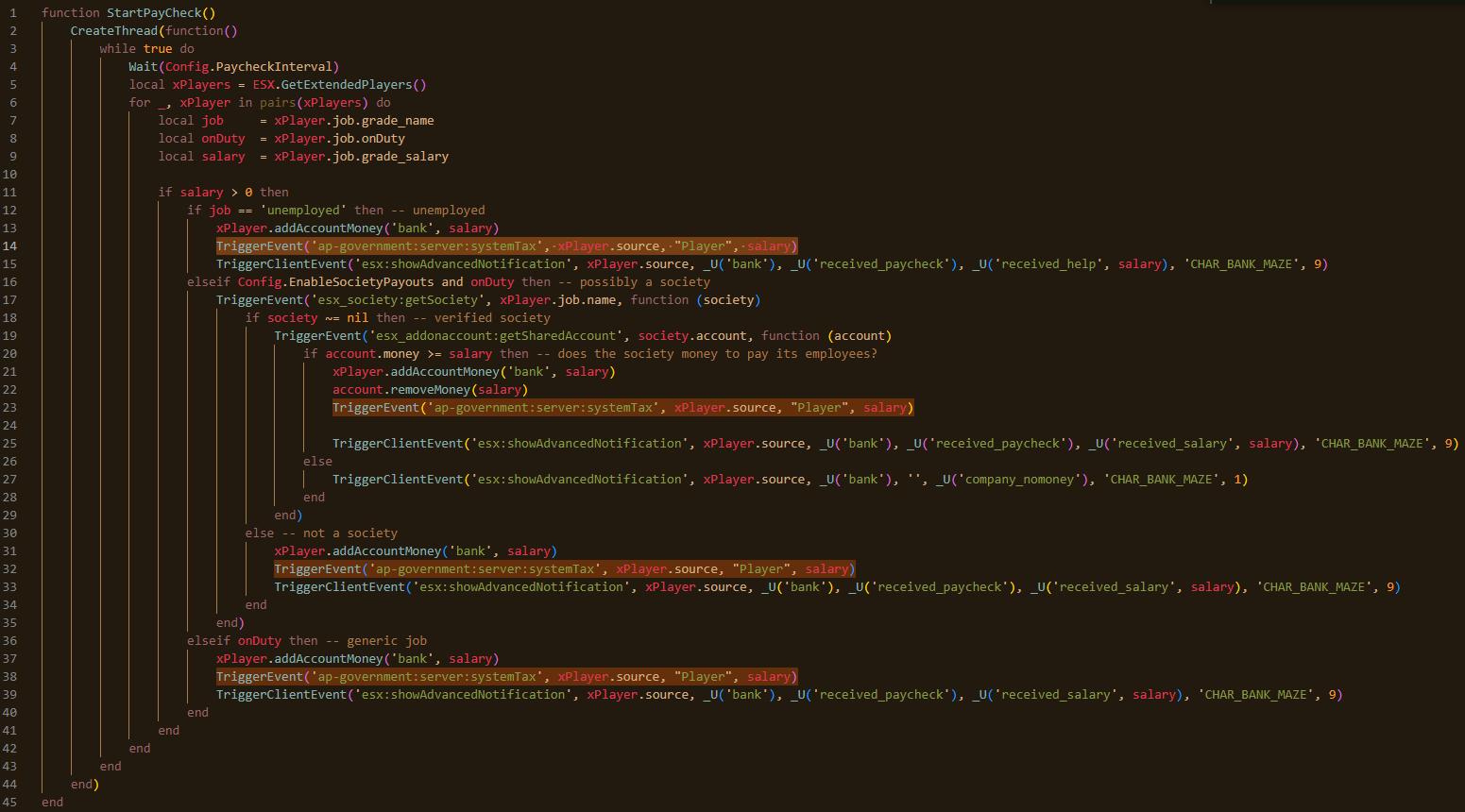The height and width of the screenshot is (812, 1465).
Task: Click the highlighted TriggerEvent call on line 32
Action: coord(565,569)
